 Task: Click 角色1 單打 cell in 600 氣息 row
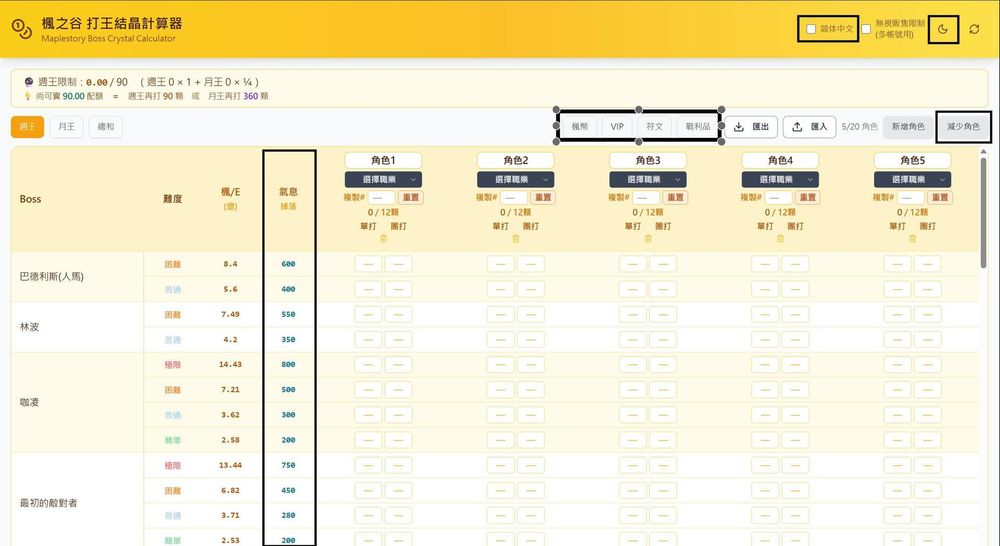[368, 264]
